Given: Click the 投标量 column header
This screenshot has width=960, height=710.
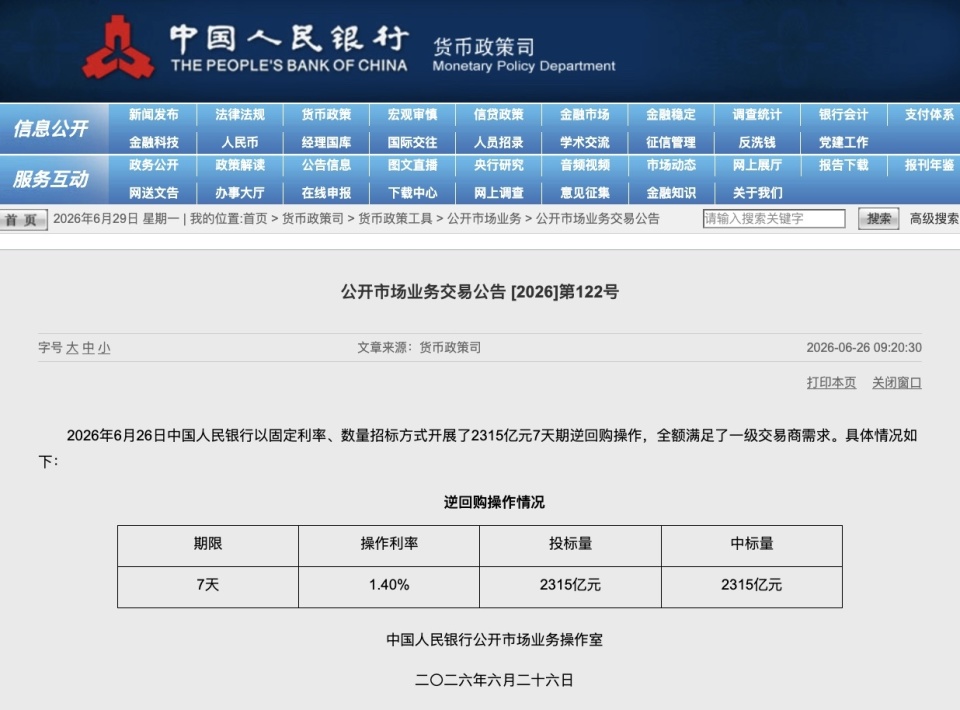Looking at the screenshot, I should [x=570, y=545].
